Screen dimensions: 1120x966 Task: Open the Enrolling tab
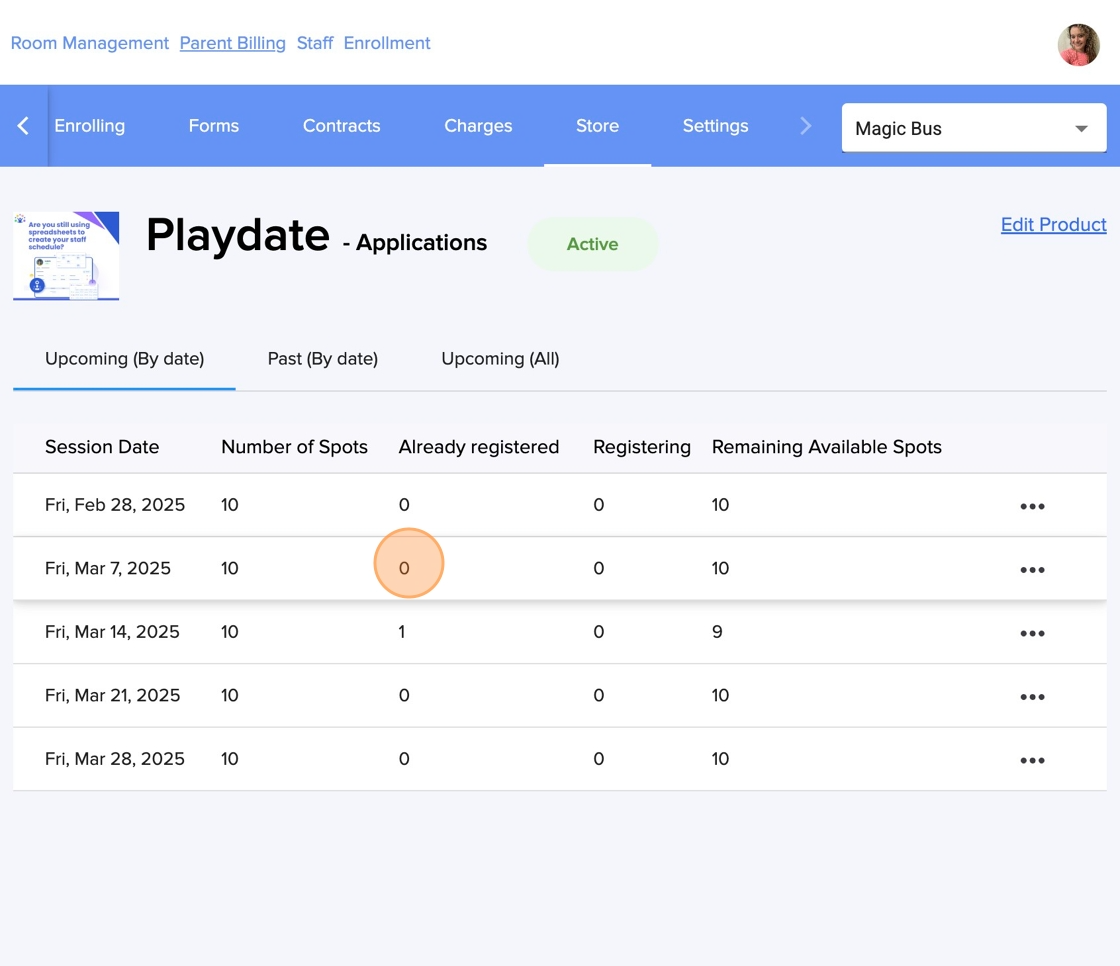click(x=89, y=126)
